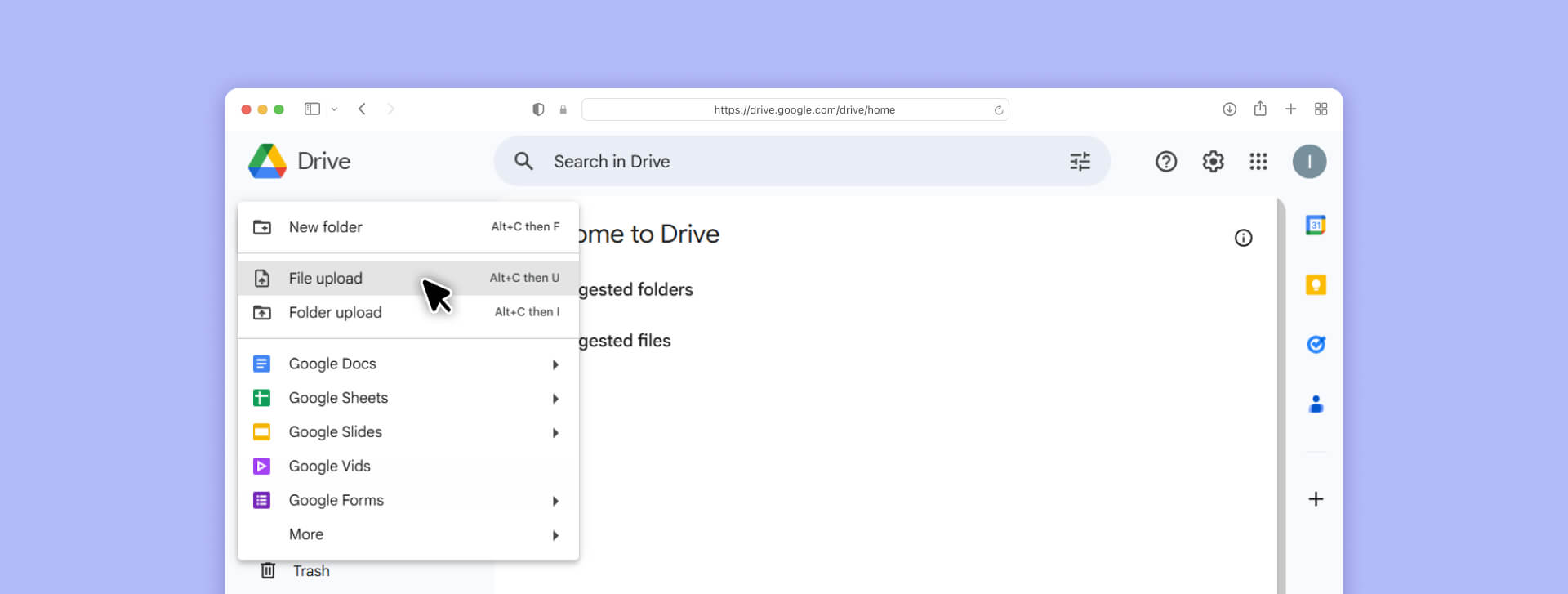Image resolution: width=1568 pixels, height=594 pixels.
Task: Open Contacts side panel
Action: [x=1316, y=404]
